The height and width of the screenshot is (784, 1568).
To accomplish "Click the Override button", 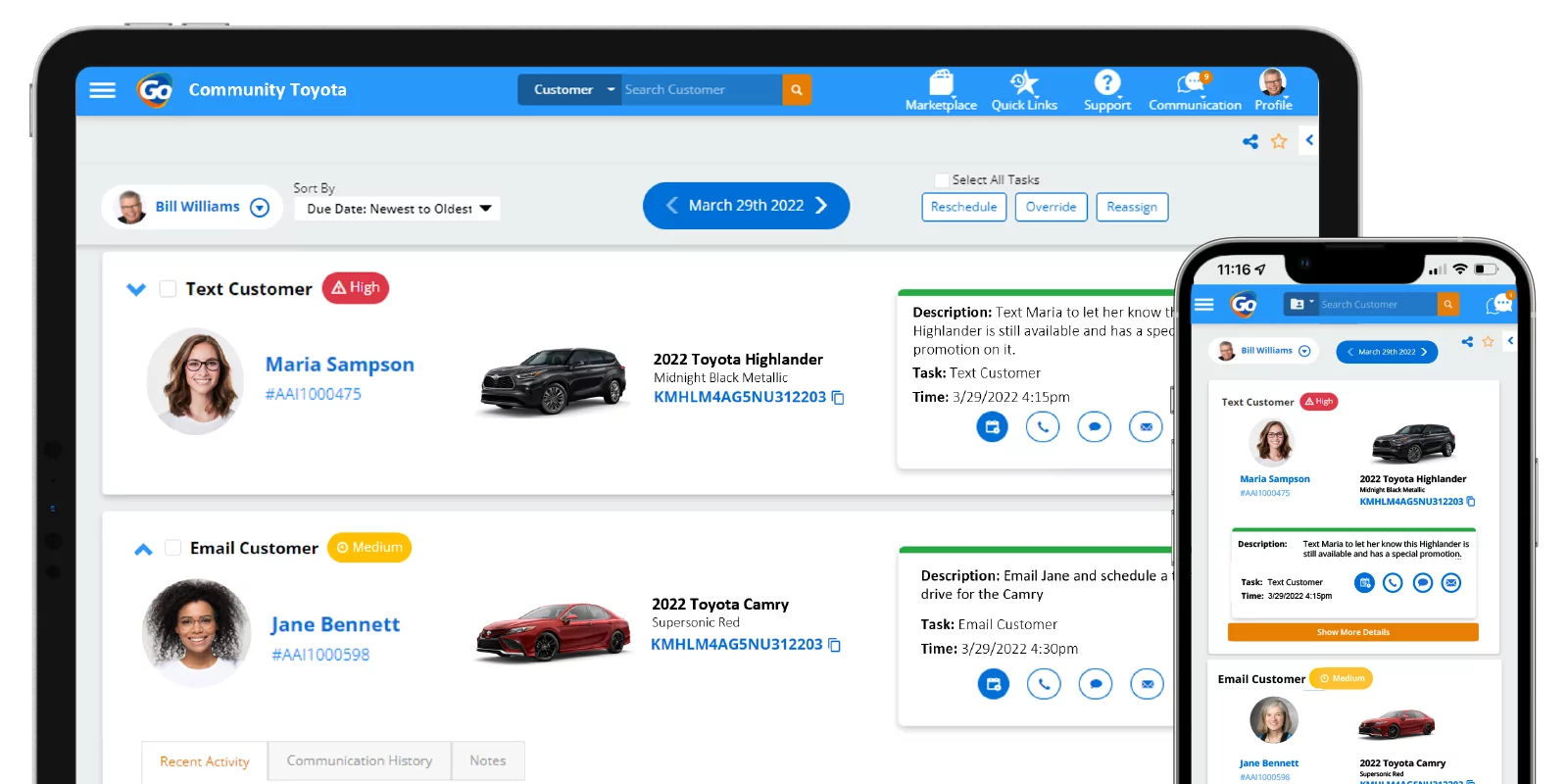I will tap(1052, 207).
